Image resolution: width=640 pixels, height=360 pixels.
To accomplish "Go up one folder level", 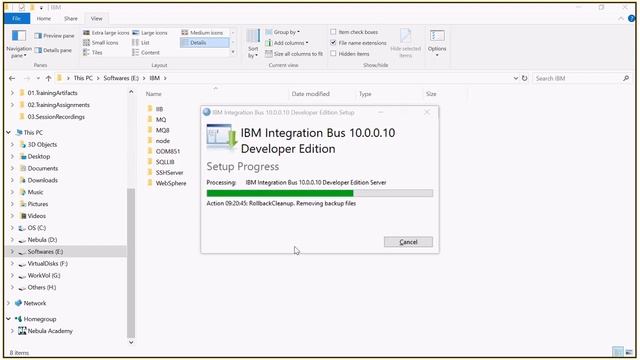I will [x=49, y=78].
